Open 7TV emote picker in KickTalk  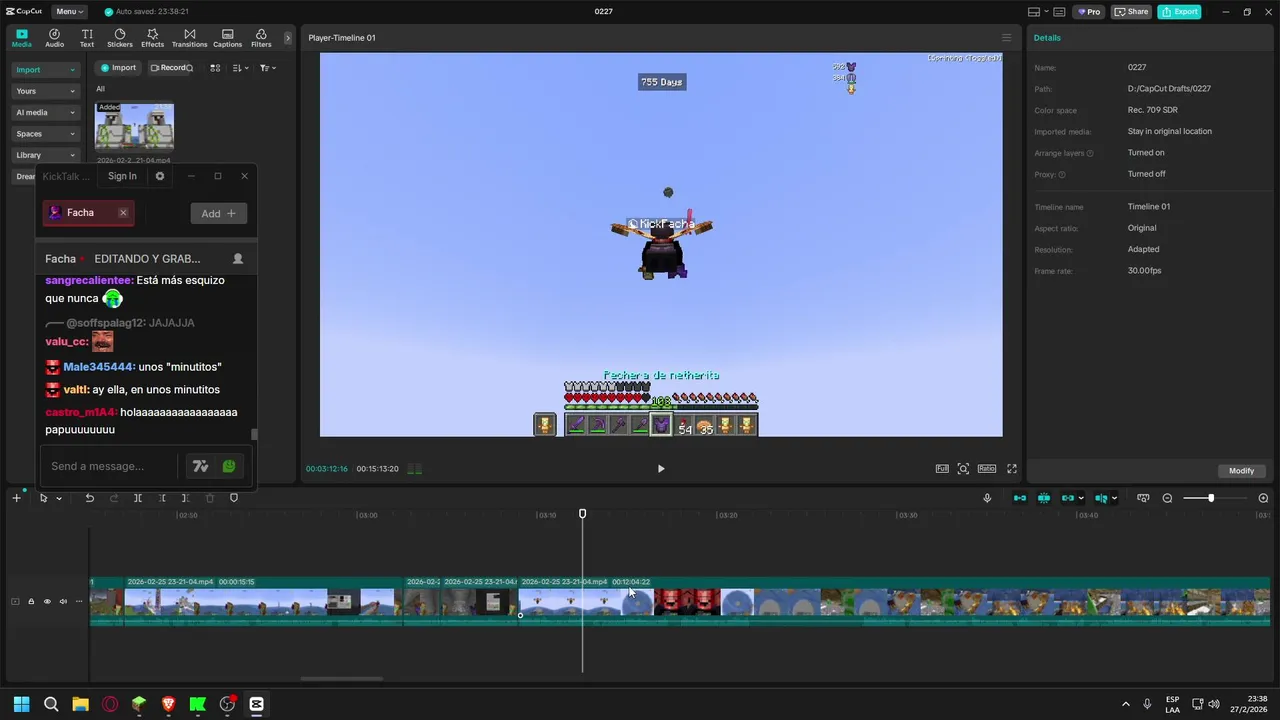tap(200, 466)
